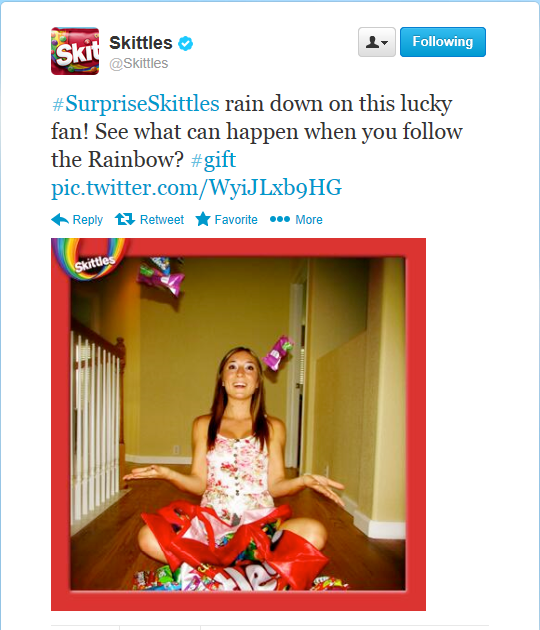Open the attached fan photo

(x=238, y=424)
